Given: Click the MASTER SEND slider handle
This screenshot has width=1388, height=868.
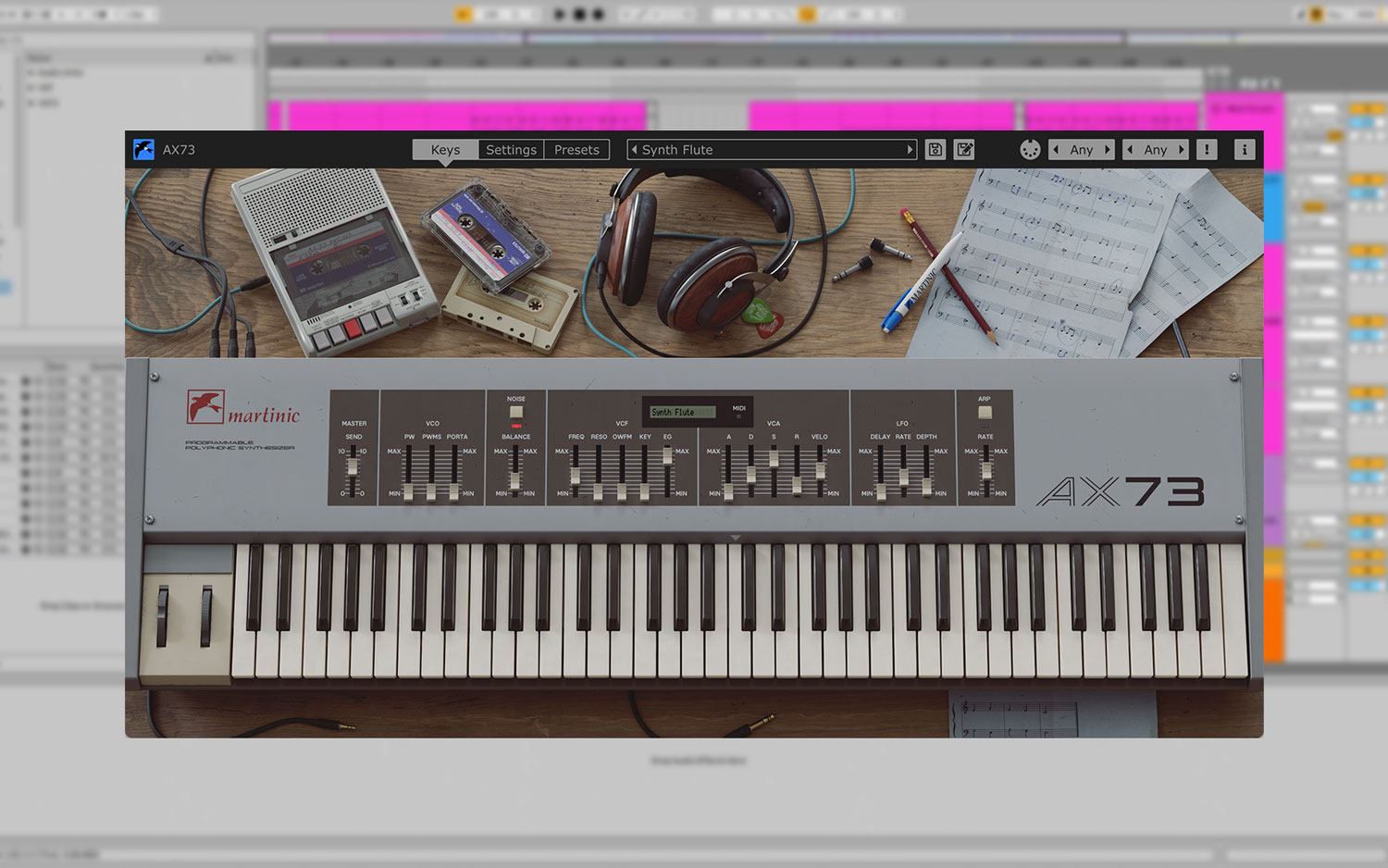Looking at the screenshot, I should pyautogui.click(x=353, y=466).
